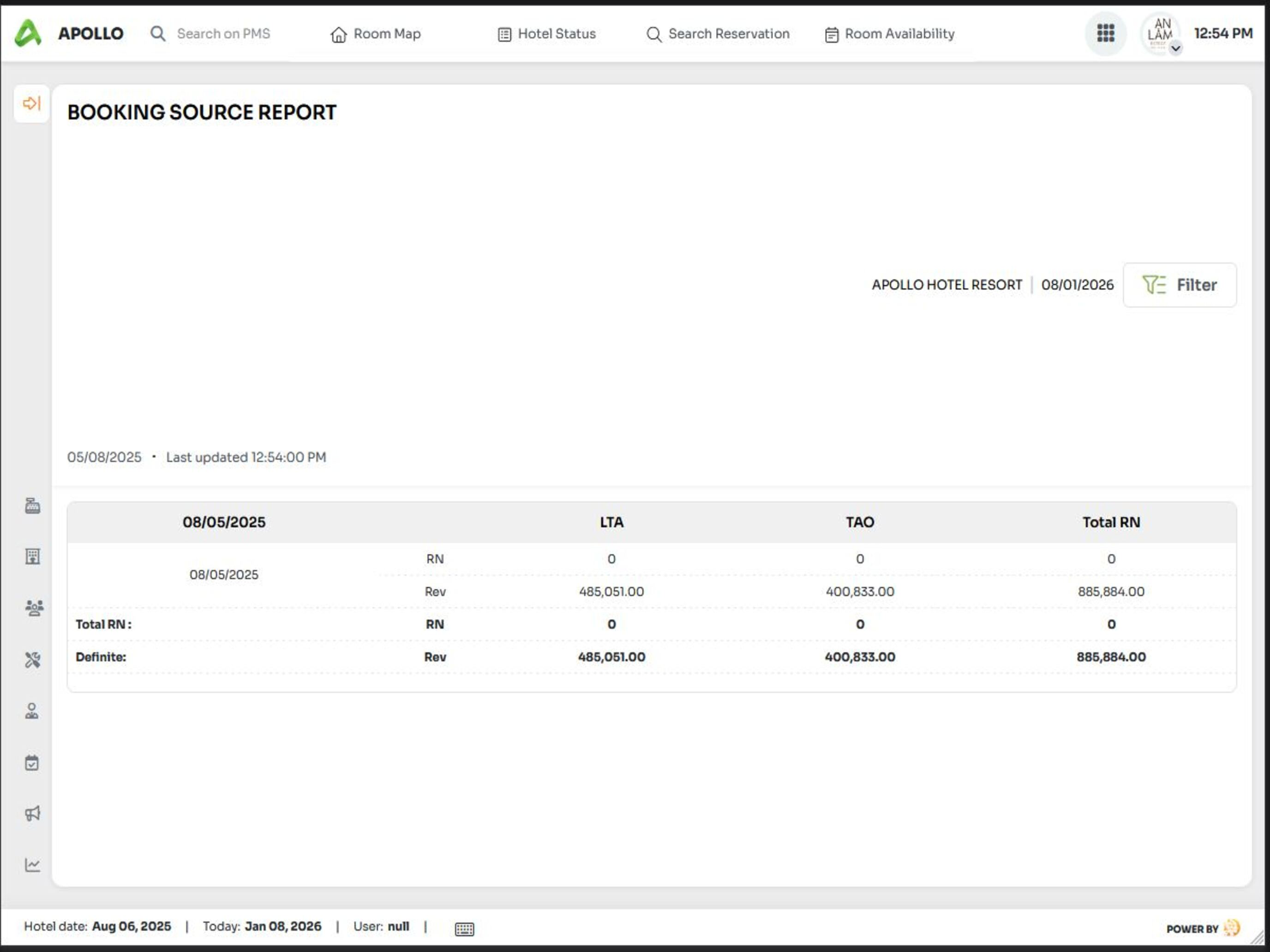Click the Total RN : row label
Screen dimensions: 1270x952
tap(103, 625)
